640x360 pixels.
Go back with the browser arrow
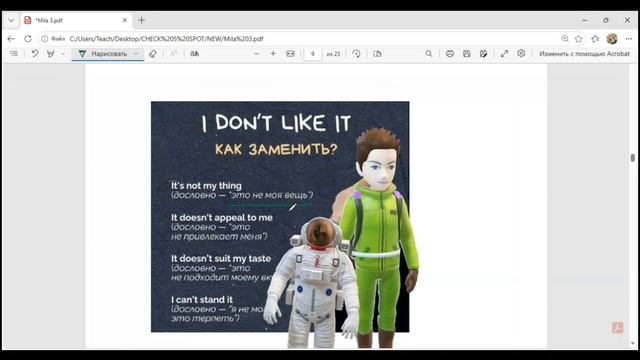click(11, 39)
